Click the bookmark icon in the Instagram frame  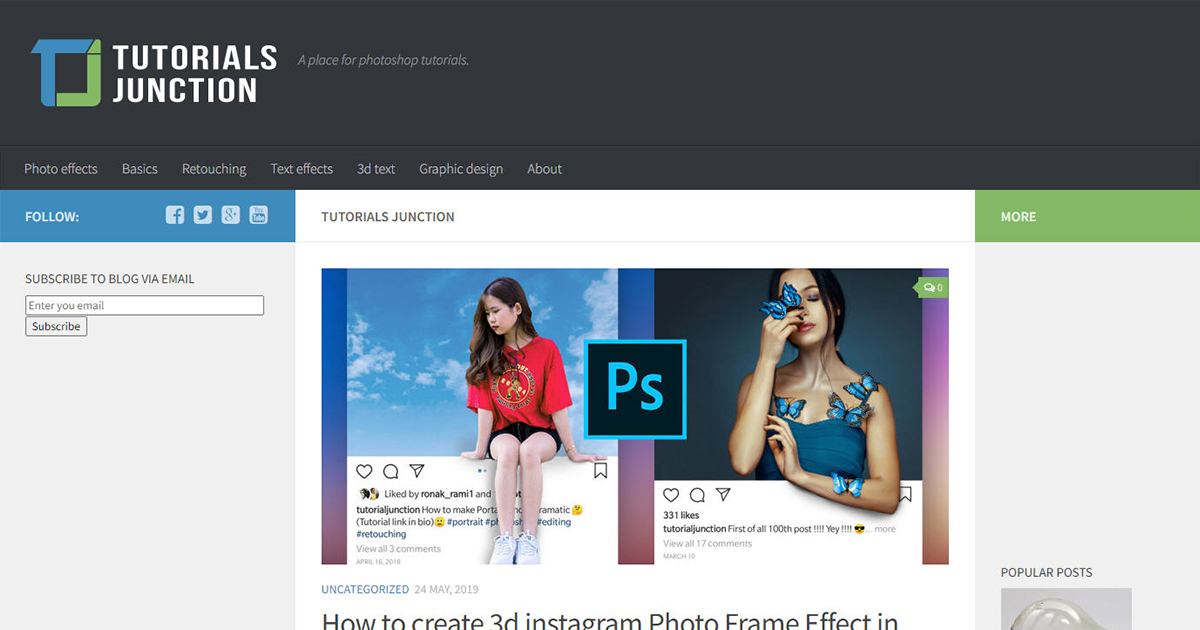coord(600,471)
